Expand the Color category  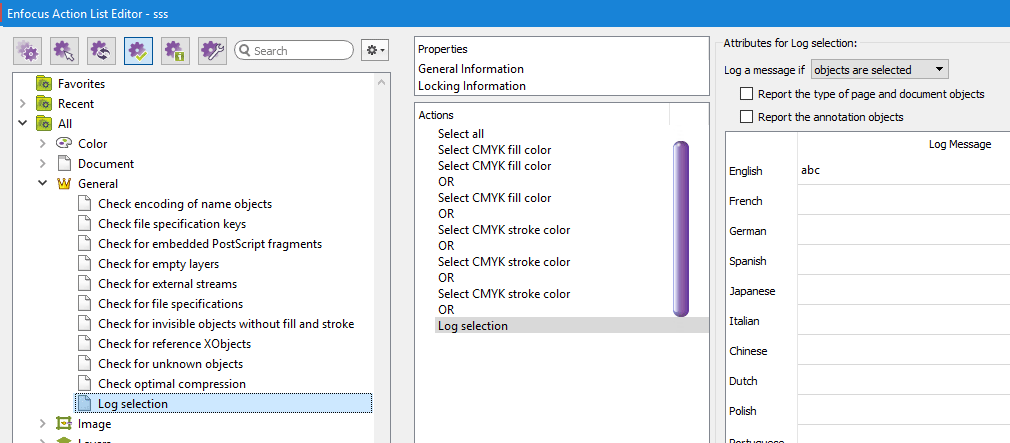pos(43,144)
